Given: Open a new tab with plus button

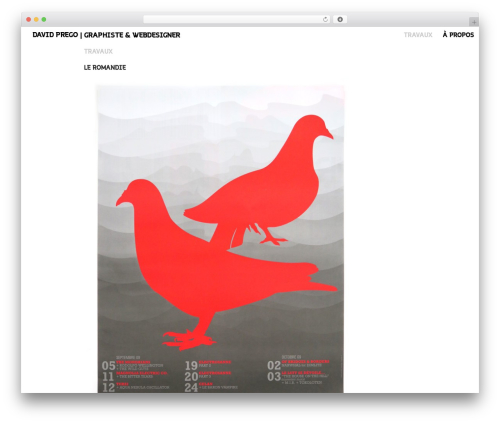Looking at the screenshot, I should point(474,22).
